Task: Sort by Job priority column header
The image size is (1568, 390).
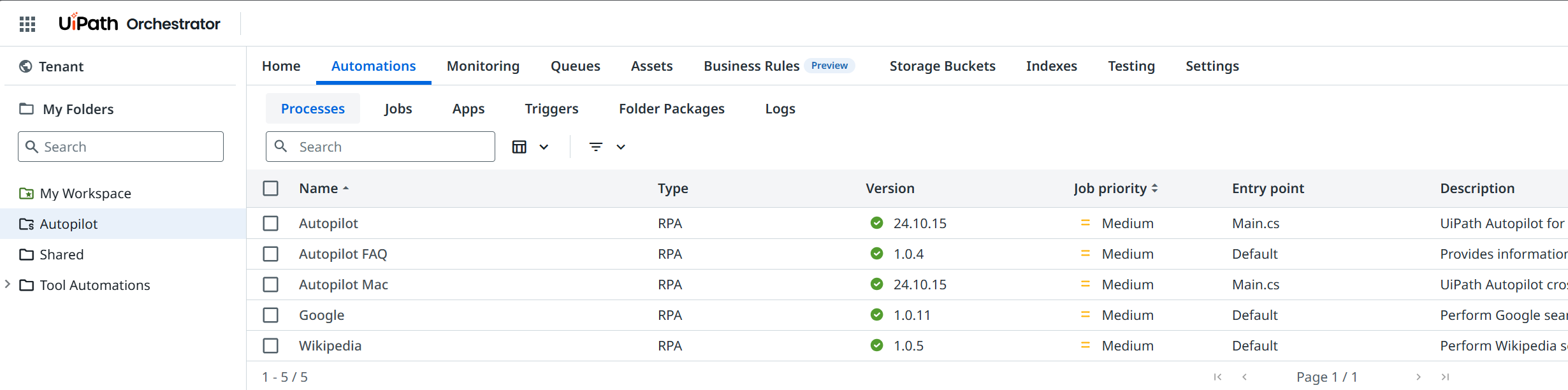Action: click(x=1115, y=189)
